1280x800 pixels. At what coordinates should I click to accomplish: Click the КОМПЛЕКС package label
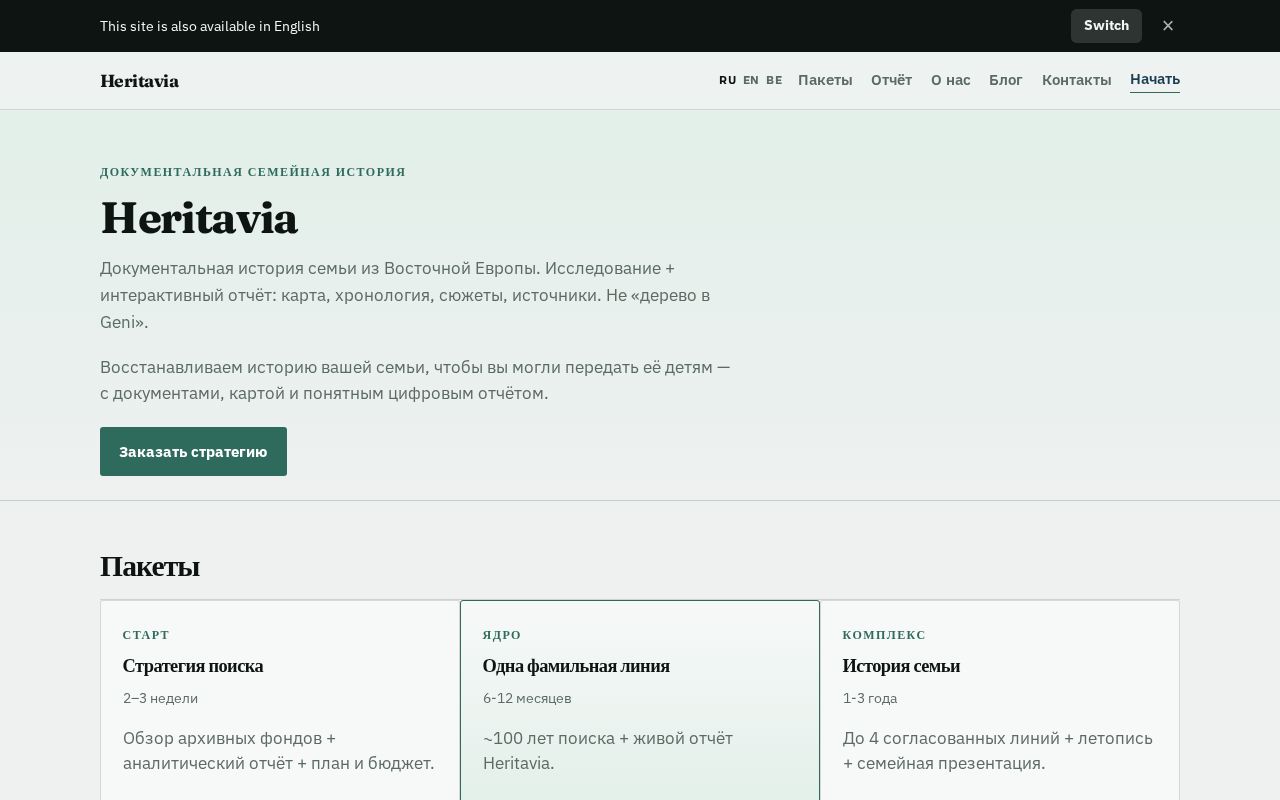pos(884,635)
